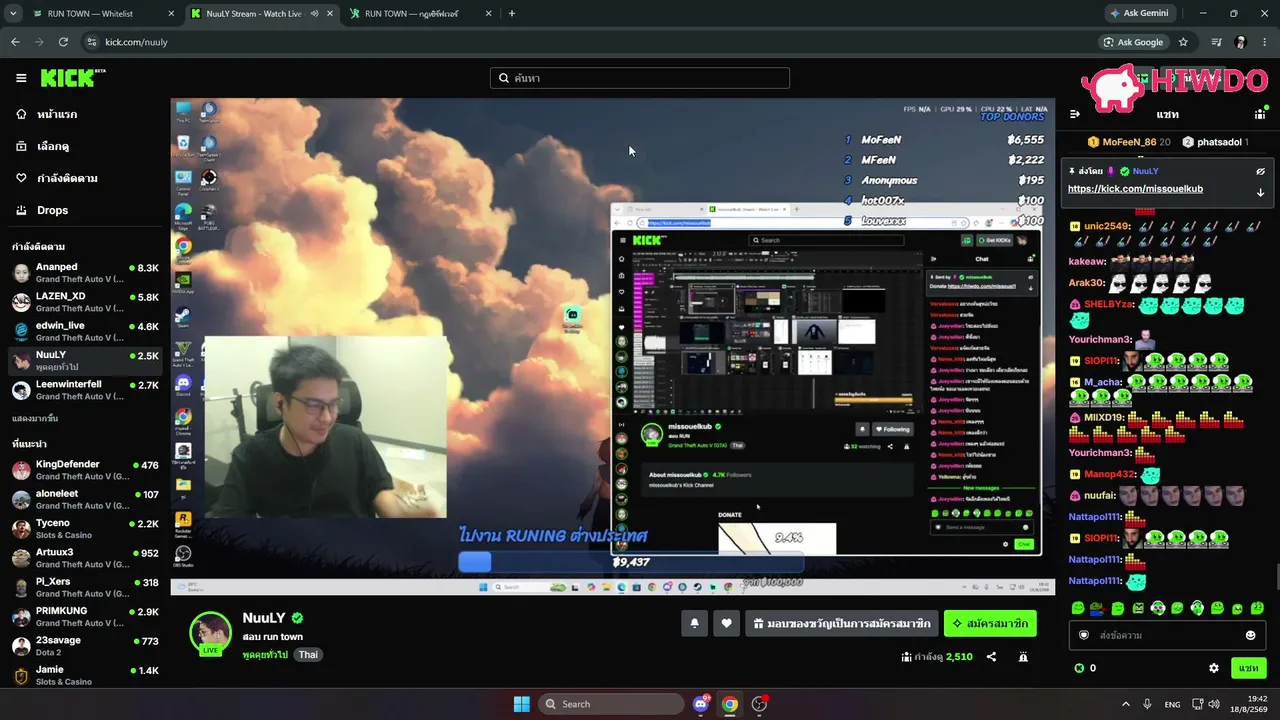Image resolution: width=1280 pixels, height=720 pixels.
Task: Go to Kick home via the logo
Action: [73, 78]
